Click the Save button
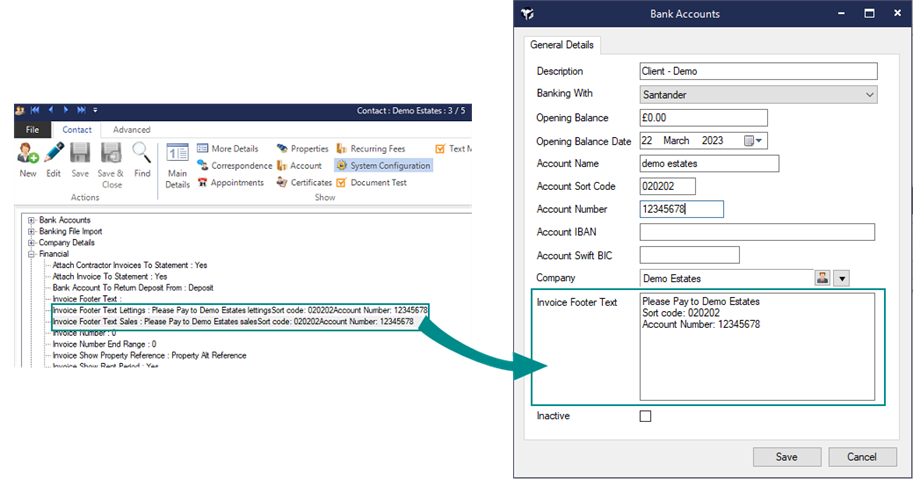The image size is (913, 479). (x=786, y=457)
